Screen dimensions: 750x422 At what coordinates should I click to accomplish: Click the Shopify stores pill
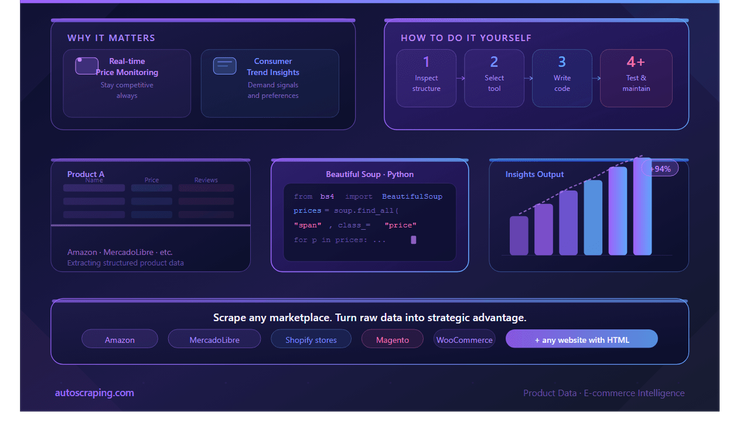click(311, 339)
